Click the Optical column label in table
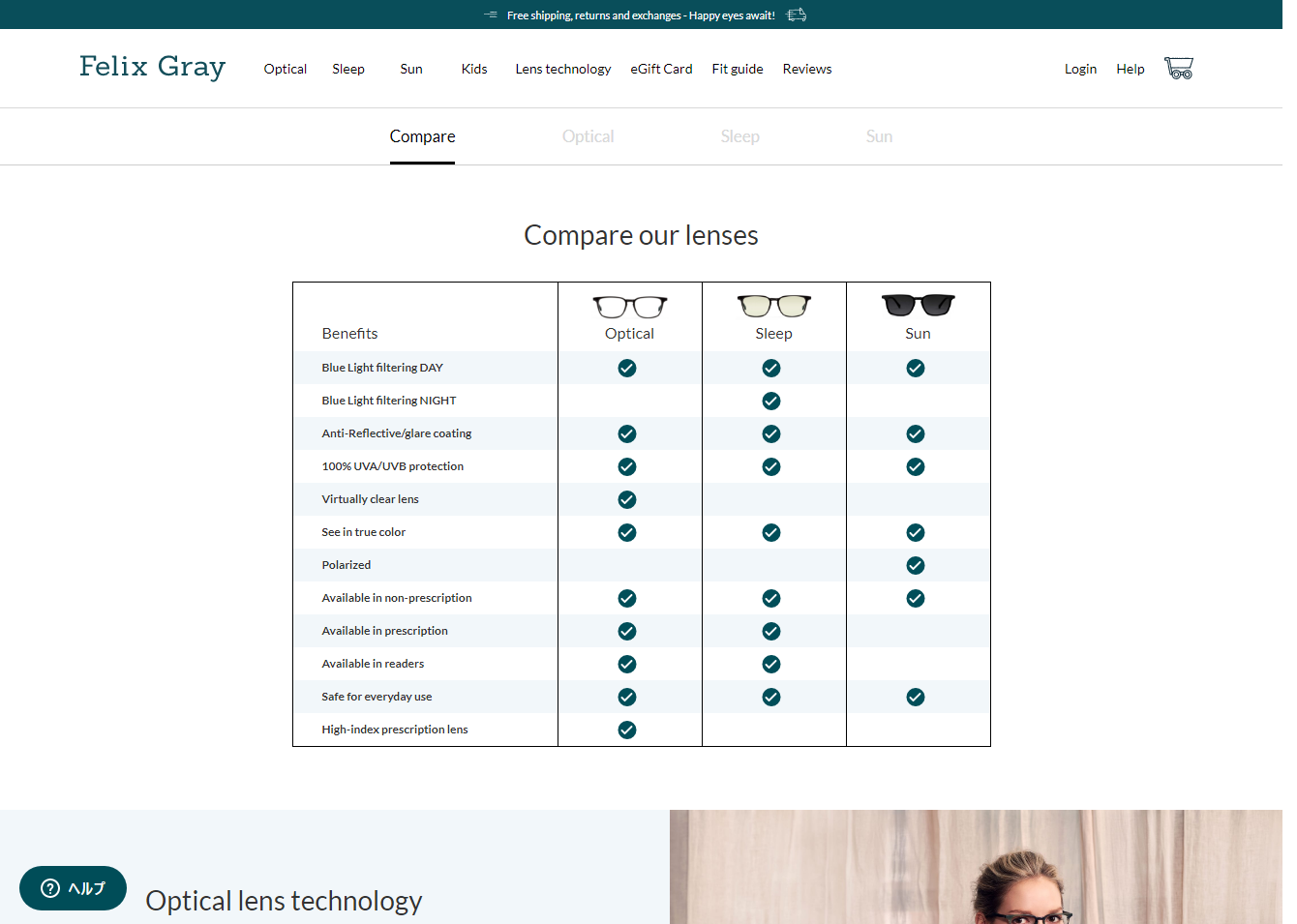The width and height of the screenshot is (1297, 924). pos(630,333)
